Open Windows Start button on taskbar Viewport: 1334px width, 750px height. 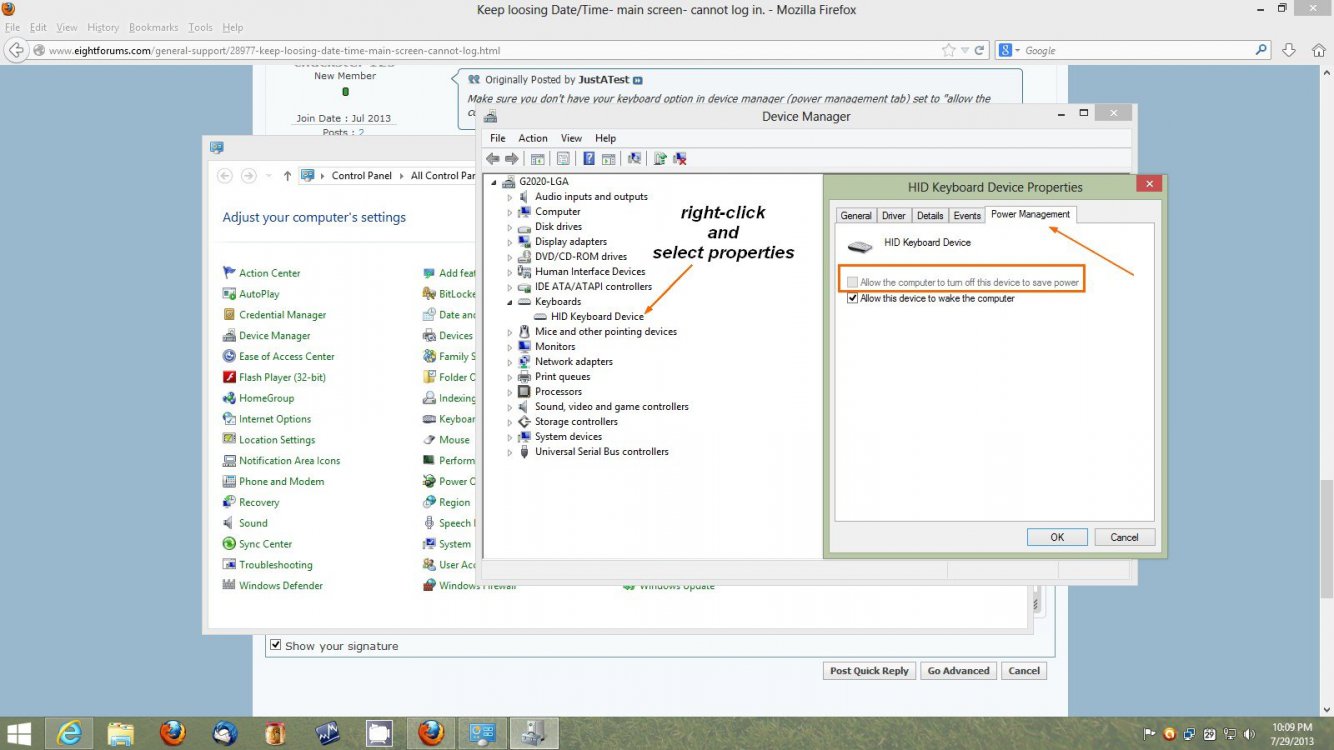click(x=19, y=733)
